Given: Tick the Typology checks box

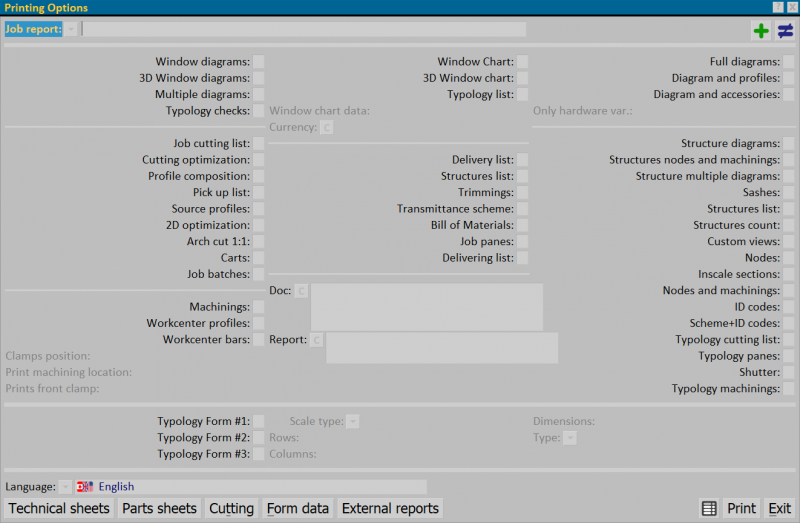Looking at the screenshot, I should tap(259, 111).
